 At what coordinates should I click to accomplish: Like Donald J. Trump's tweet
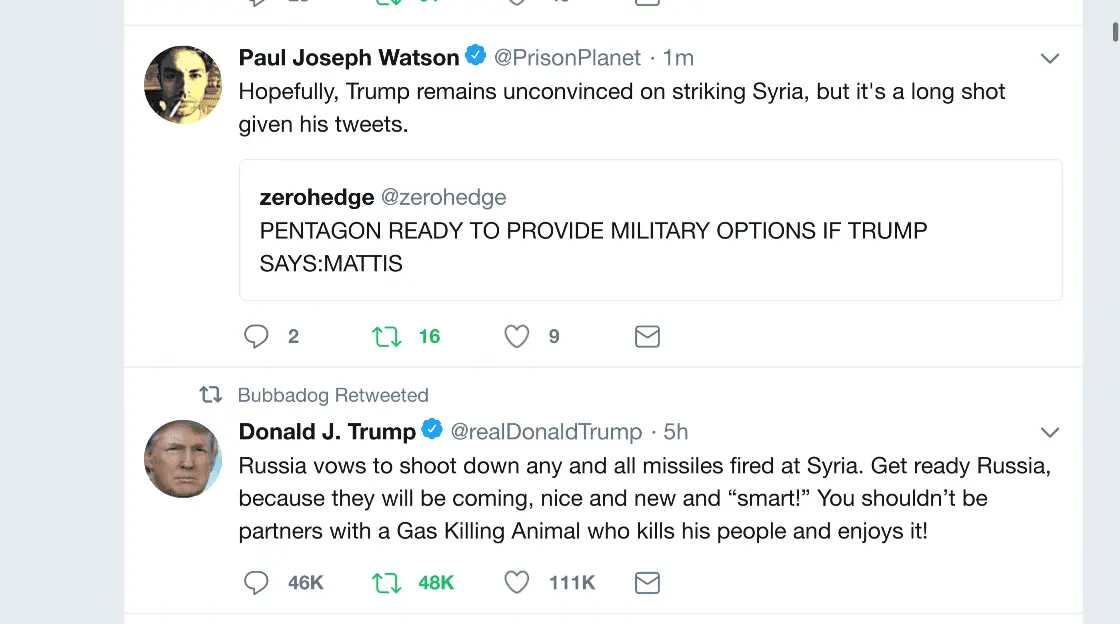(x=516, y=583)
